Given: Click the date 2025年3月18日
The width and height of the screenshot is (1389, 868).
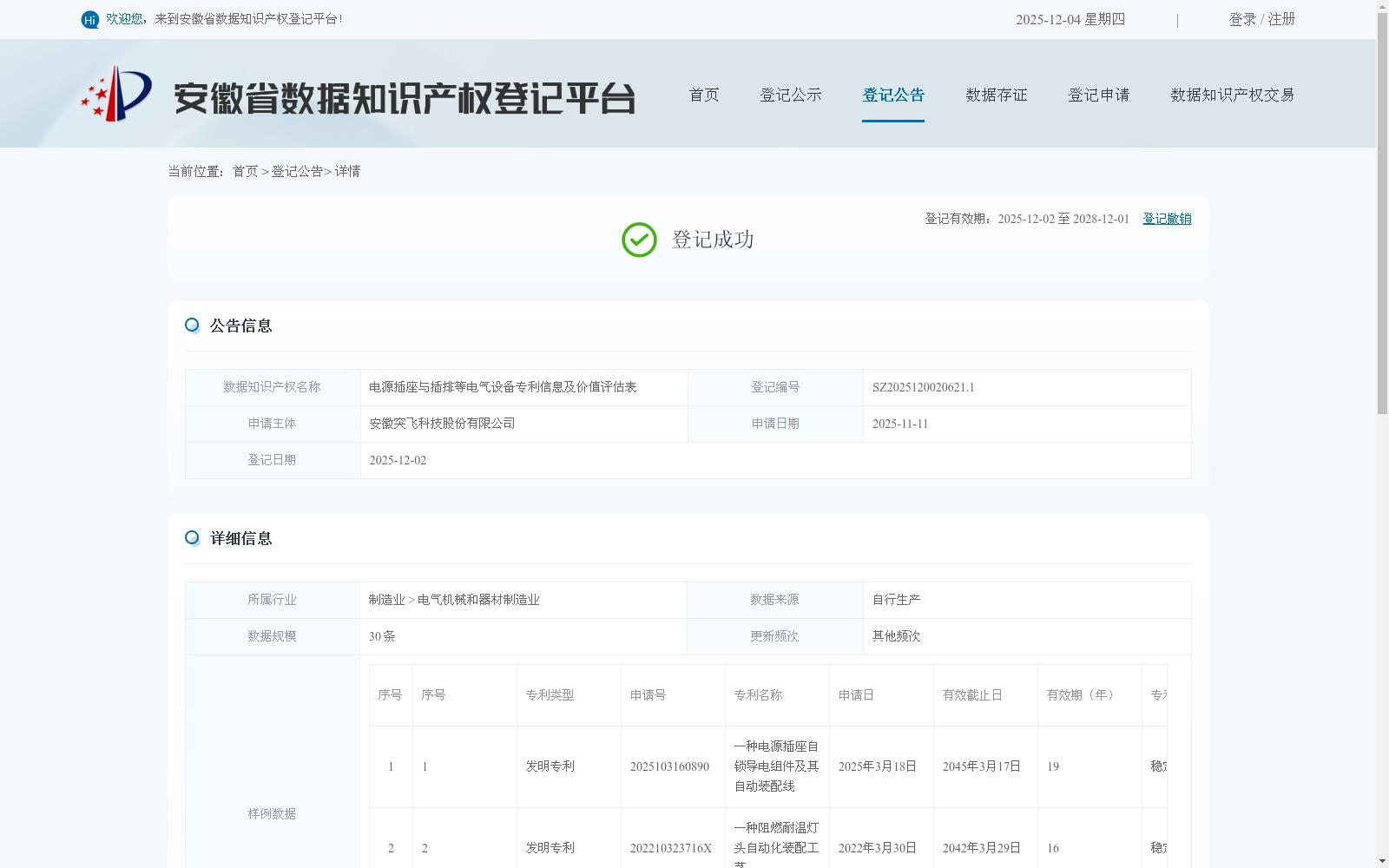Looking at the screenshot, I should [878, 766].
